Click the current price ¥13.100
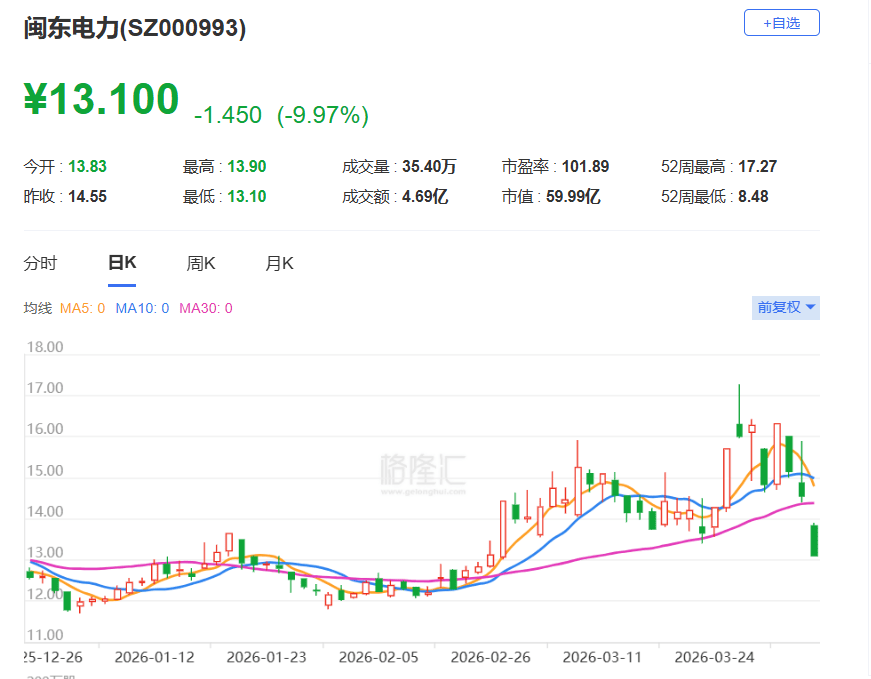The height and width of the screenshot is (679, 871). [102, 99]
